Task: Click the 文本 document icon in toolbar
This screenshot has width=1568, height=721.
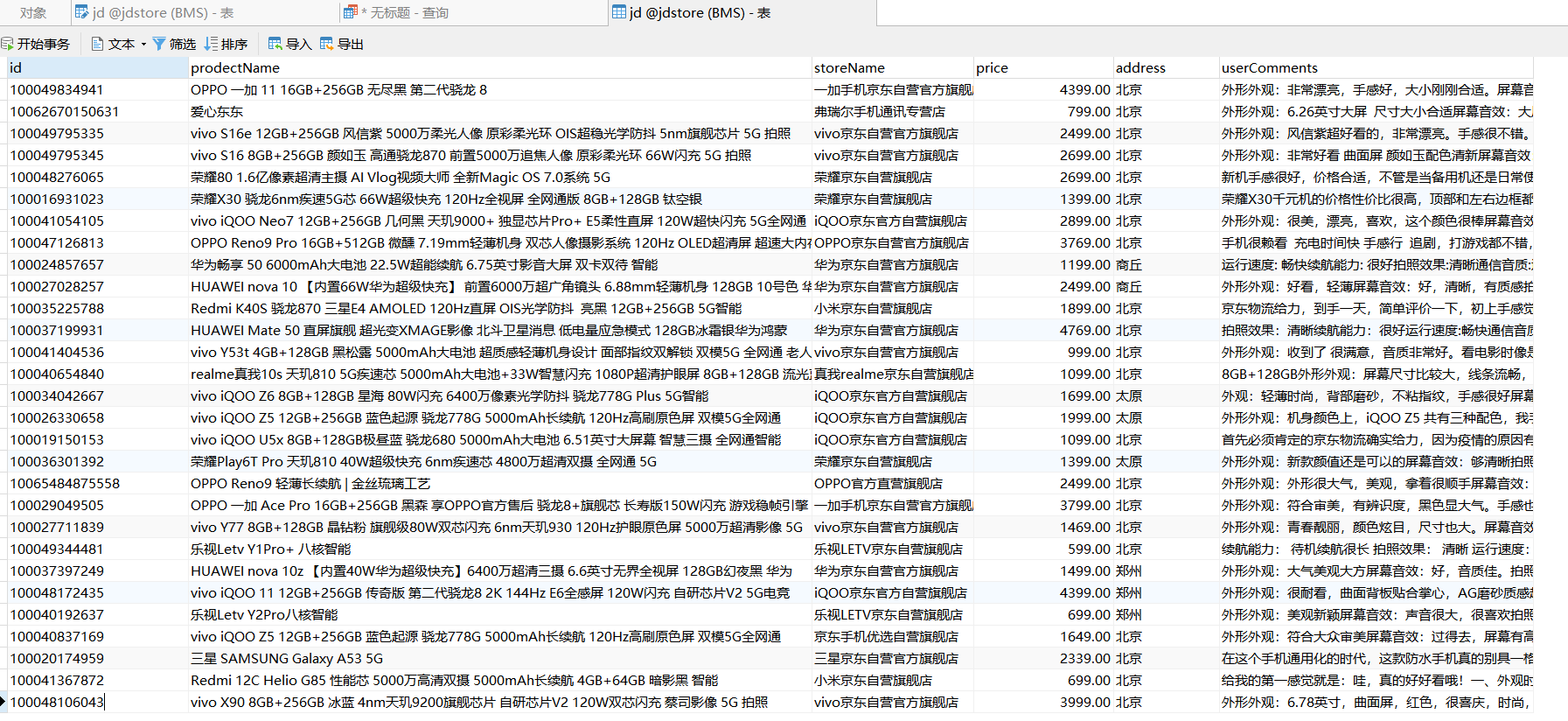Action: click(x=98, y=44)
